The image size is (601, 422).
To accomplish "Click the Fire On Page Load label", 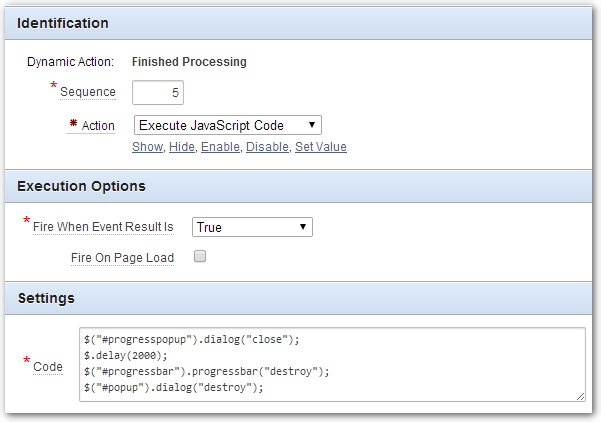I will click(122, 258).
